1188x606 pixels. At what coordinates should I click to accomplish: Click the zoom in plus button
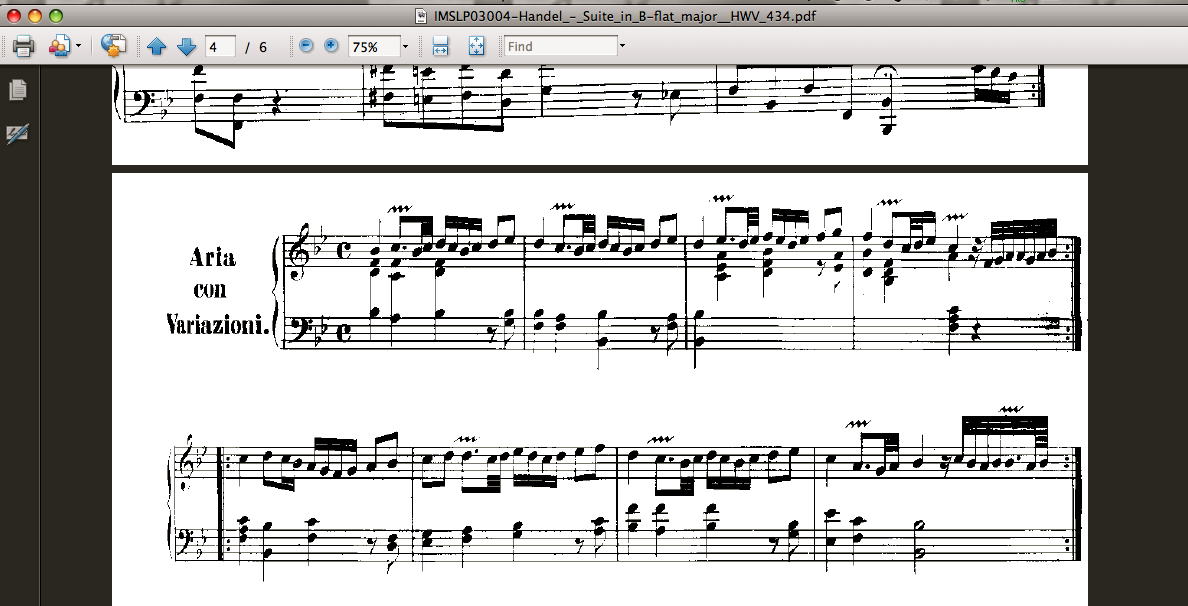331,45
